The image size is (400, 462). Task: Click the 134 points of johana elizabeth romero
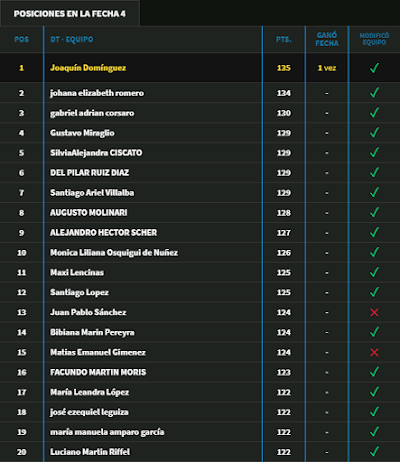point(284,93)
